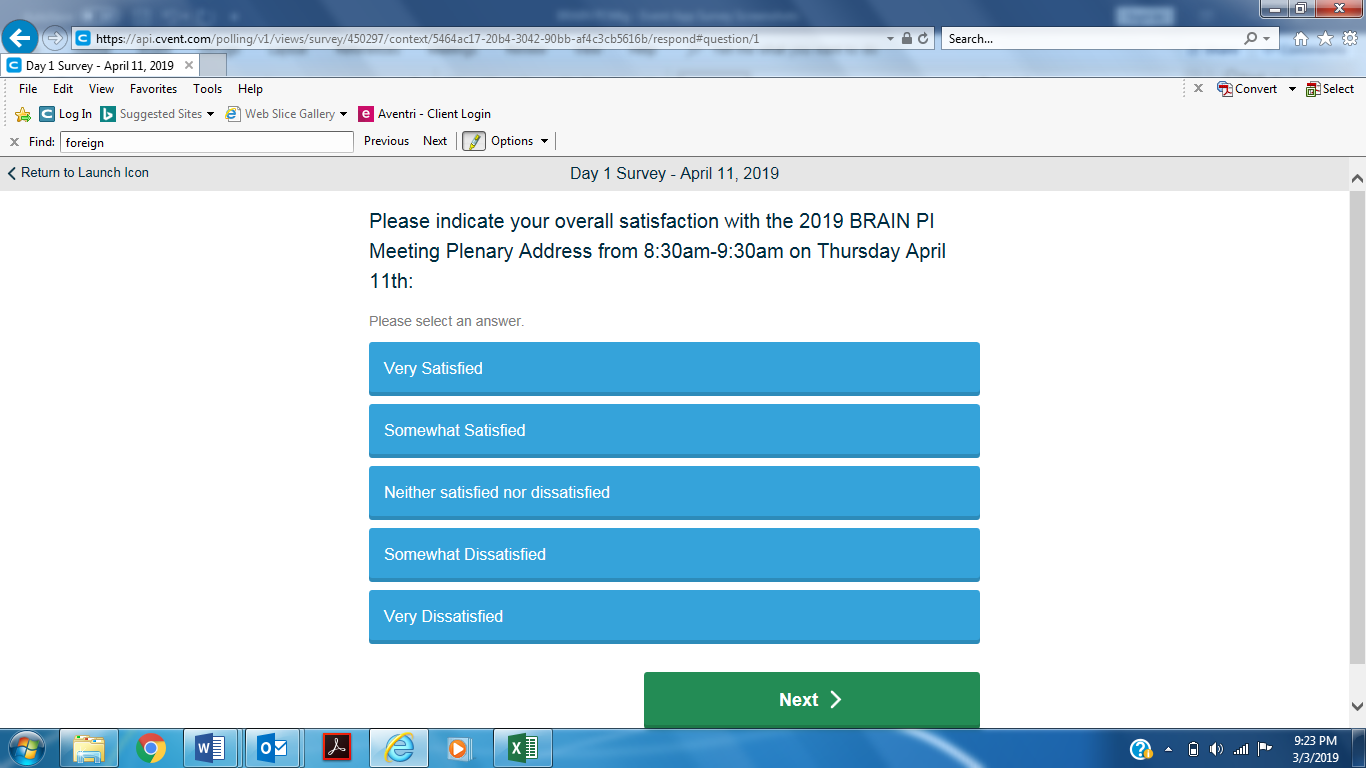Open the Tools gear icon

(1349, 39)
